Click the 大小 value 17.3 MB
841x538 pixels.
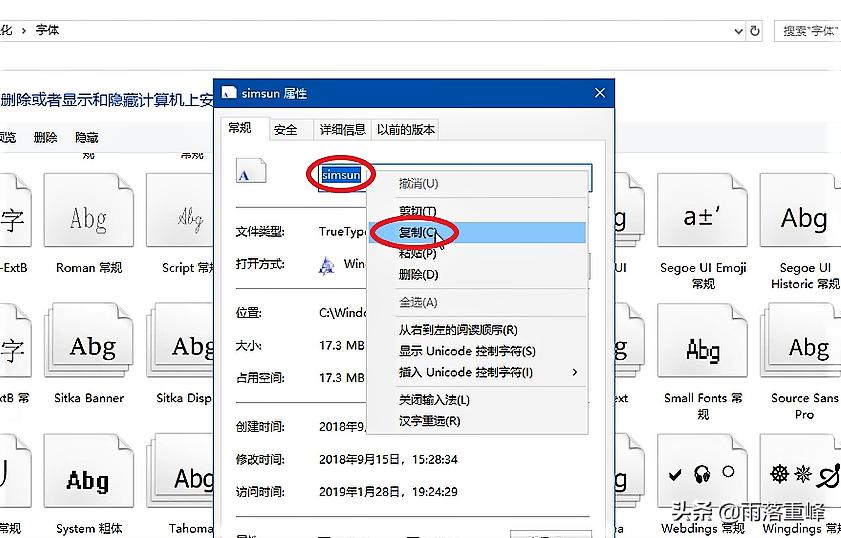point(342,345)
